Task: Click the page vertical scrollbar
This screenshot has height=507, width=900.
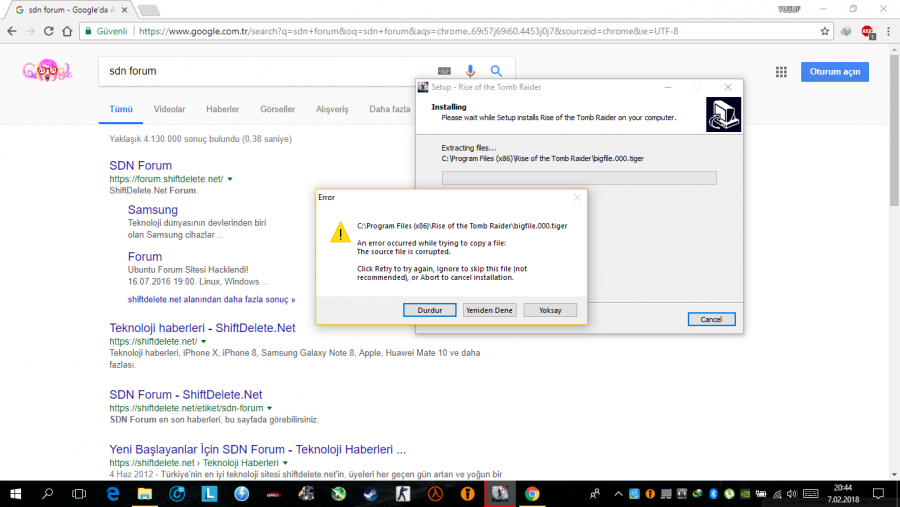Action: click(894, 130)
